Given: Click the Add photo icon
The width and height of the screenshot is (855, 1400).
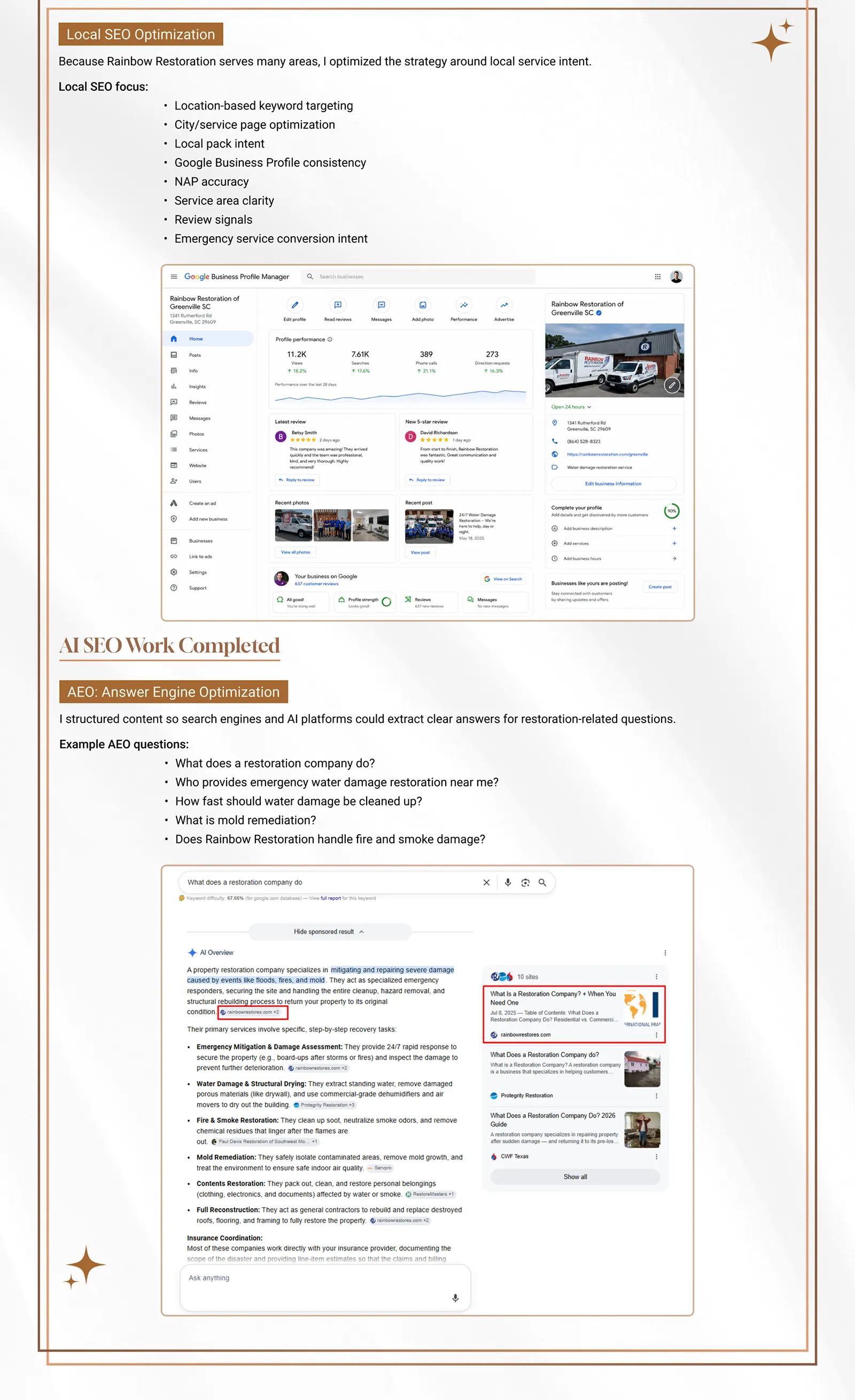Looking at the screenshot, I should click(422, 305).
